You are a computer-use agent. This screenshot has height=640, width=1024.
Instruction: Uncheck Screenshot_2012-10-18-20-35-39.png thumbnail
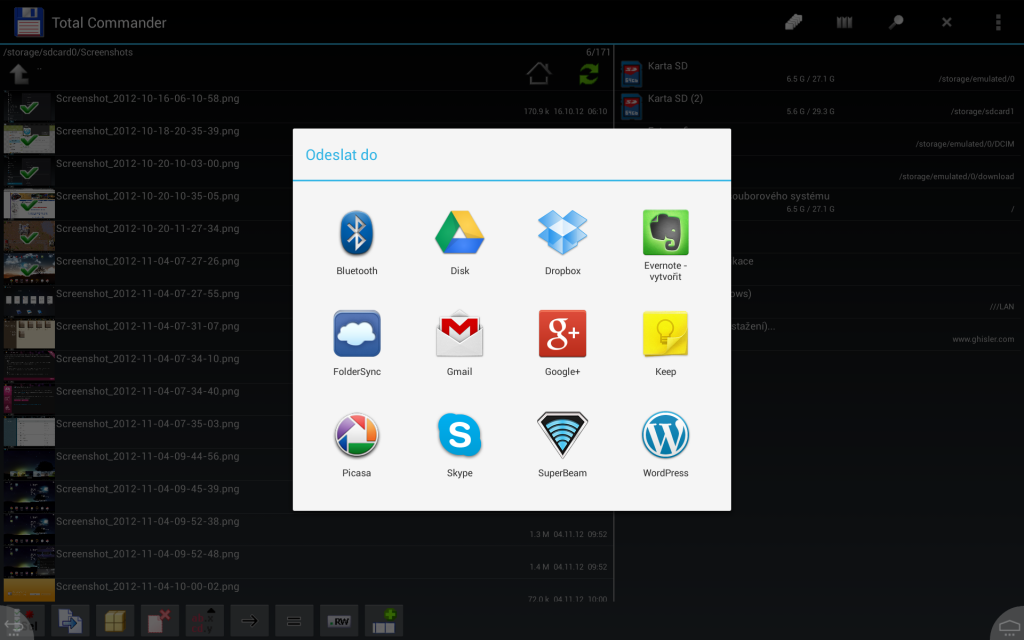29,140
